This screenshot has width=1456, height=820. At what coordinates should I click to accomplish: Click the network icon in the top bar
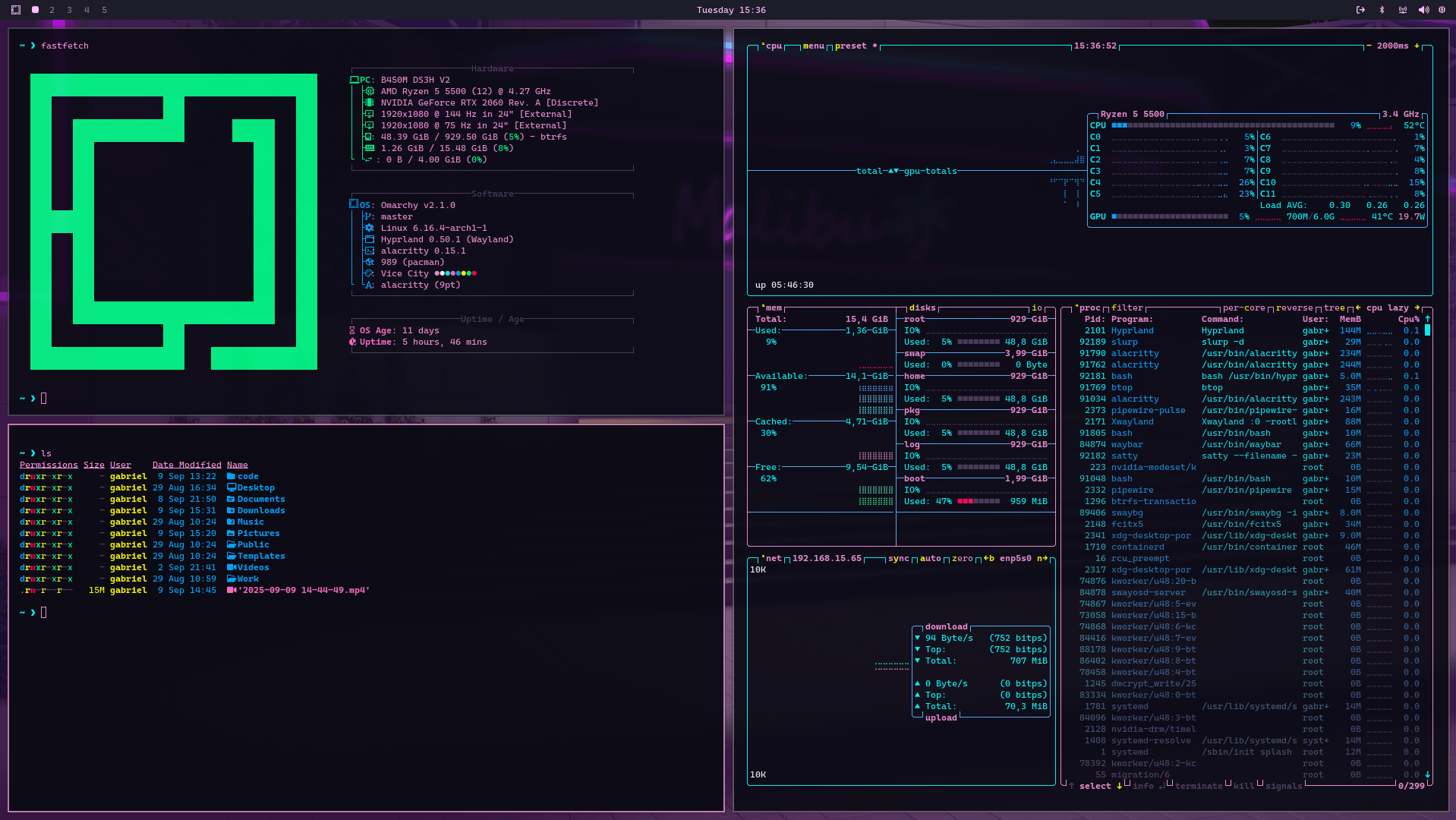[x=1403, y=10]
